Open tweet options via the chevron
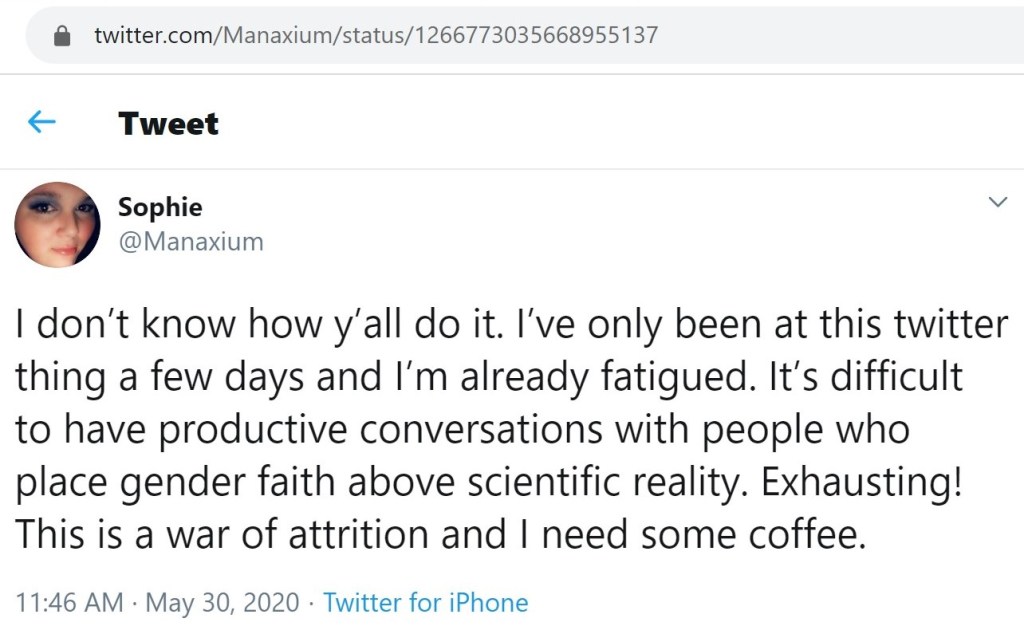Viewport: 1024px width, 634px height. click(997, 203)
